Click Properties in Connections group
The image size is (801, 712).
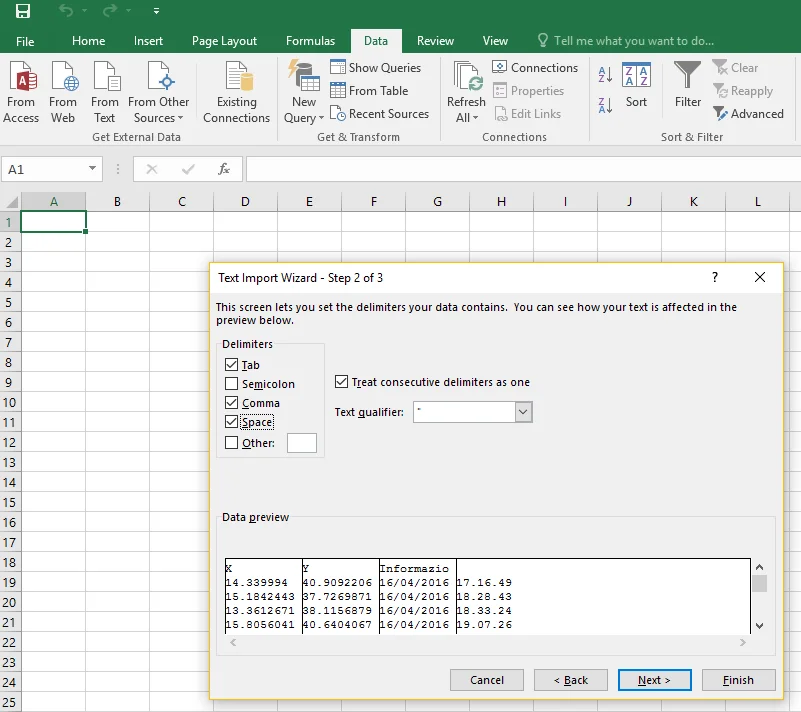(x=528, y=90)
